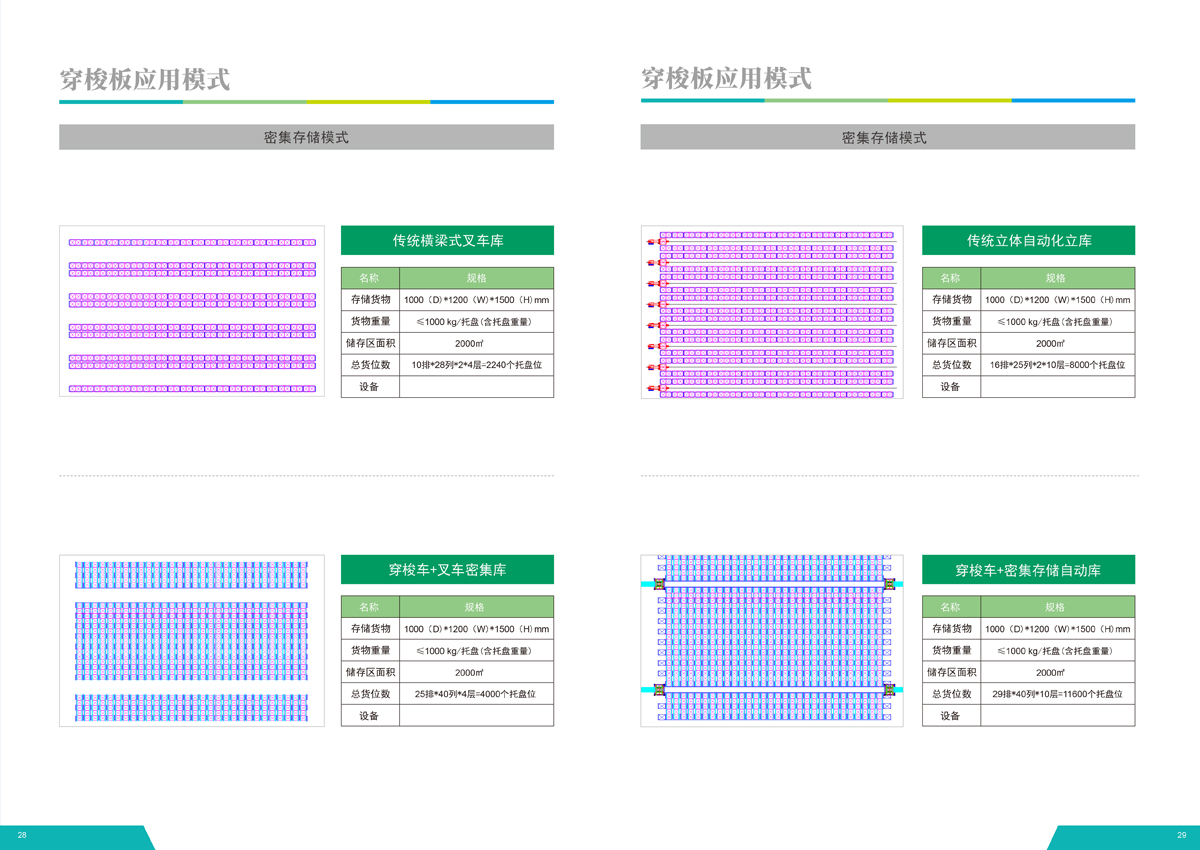The width and height of the screenshot is (1200, 850).
Task: Open the 穿梭车+叉车密集库 layout diagram
Action: (192, 640)
